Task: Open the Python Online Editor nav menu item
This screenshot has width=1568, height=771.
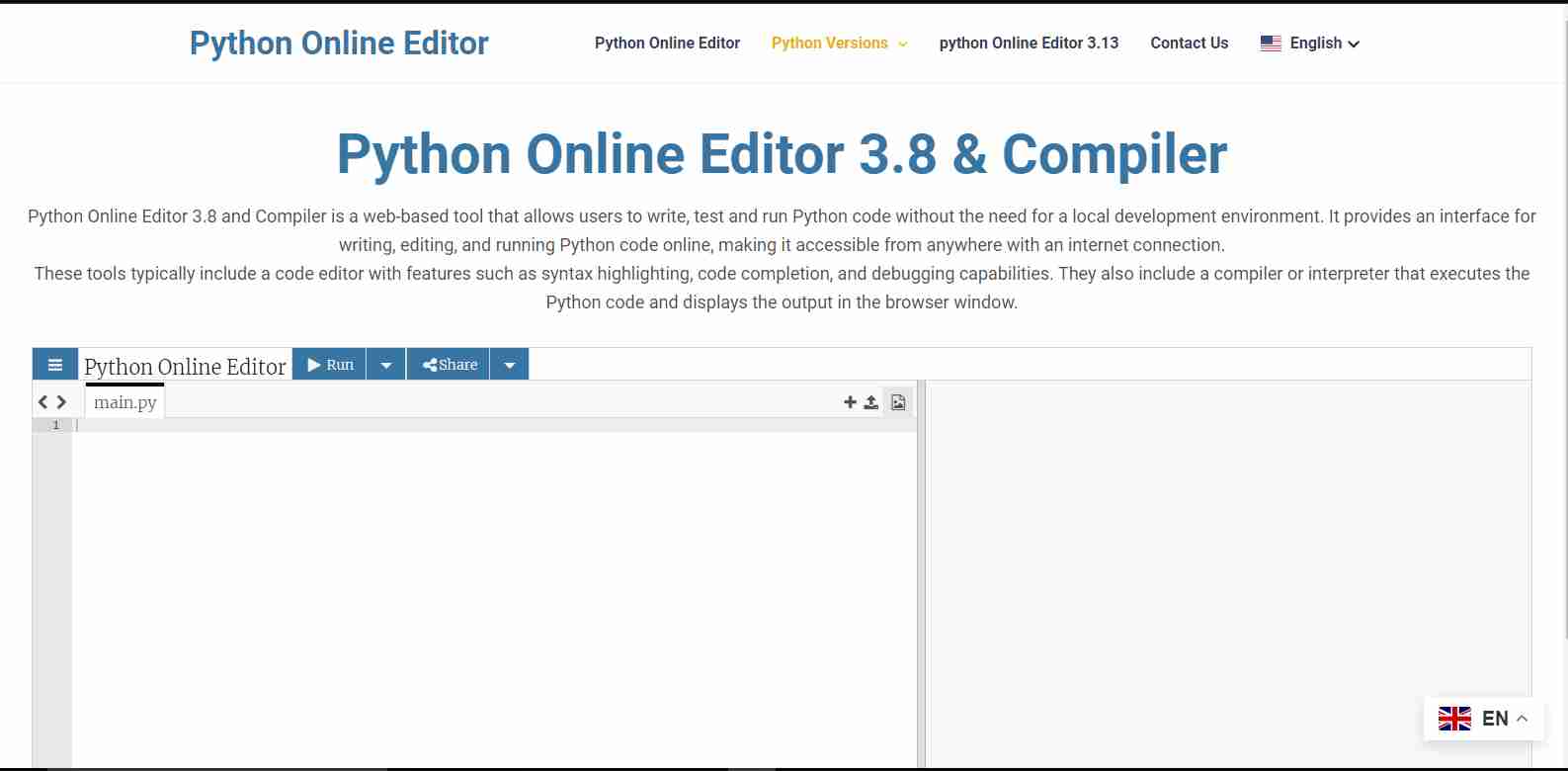Action: [x=667, y=43]
